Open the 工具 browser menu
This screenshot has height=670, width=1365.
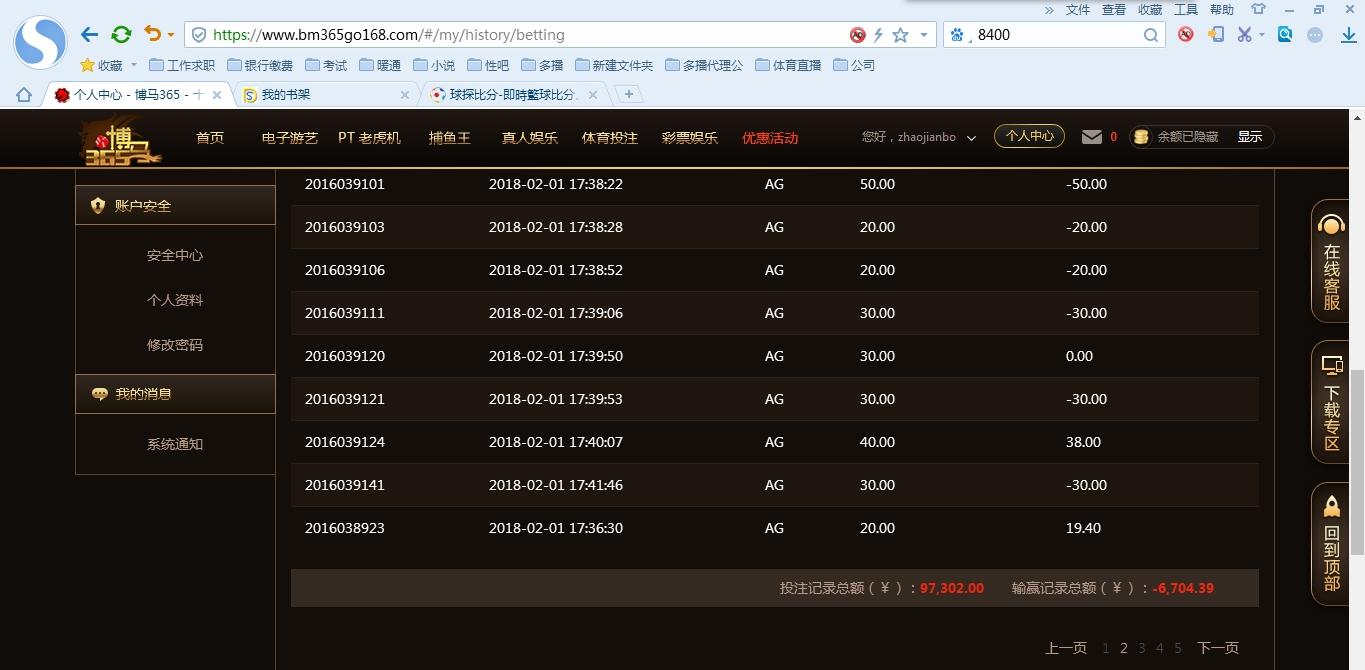click(1186, 9)
